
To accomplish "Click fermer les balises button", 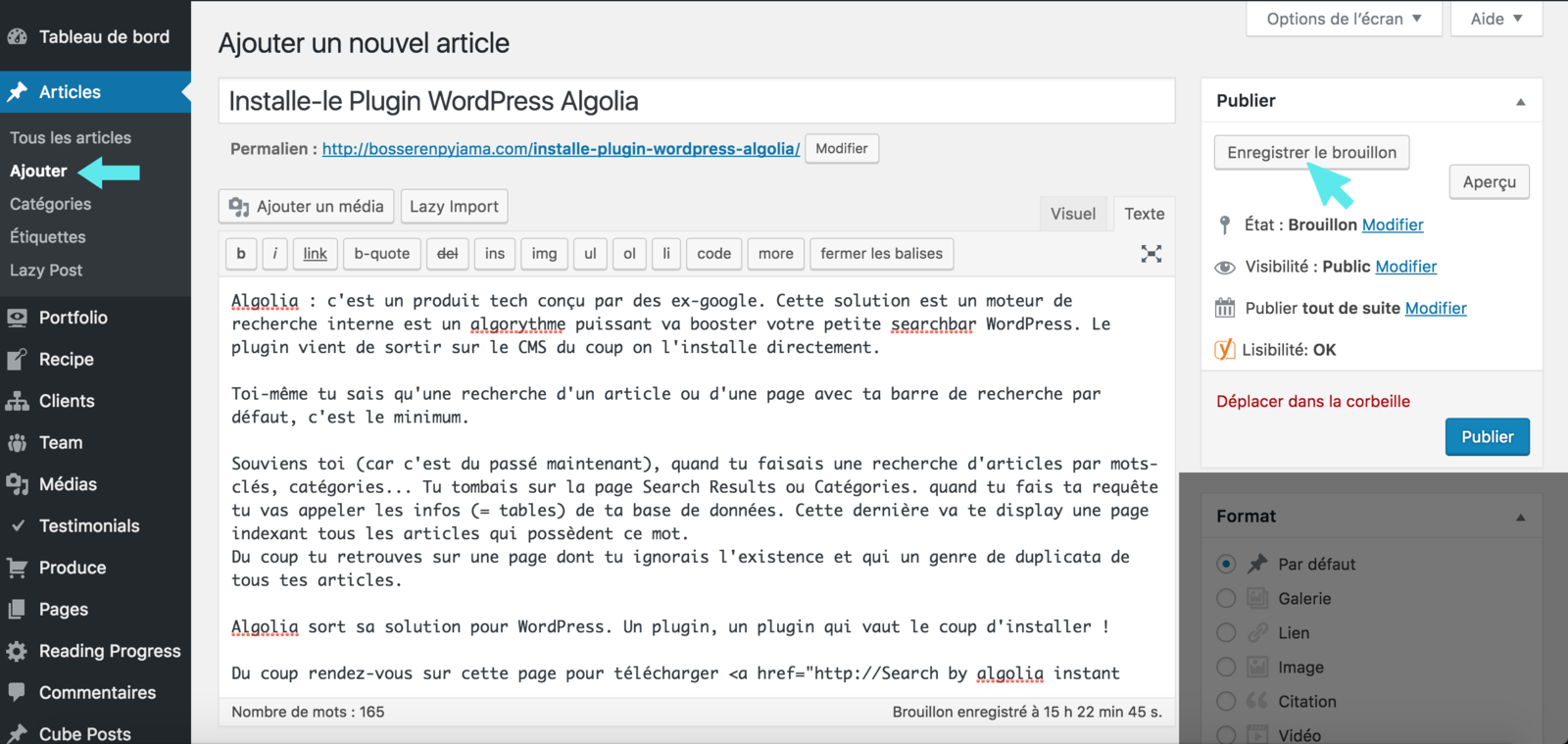I will [882, 254].
